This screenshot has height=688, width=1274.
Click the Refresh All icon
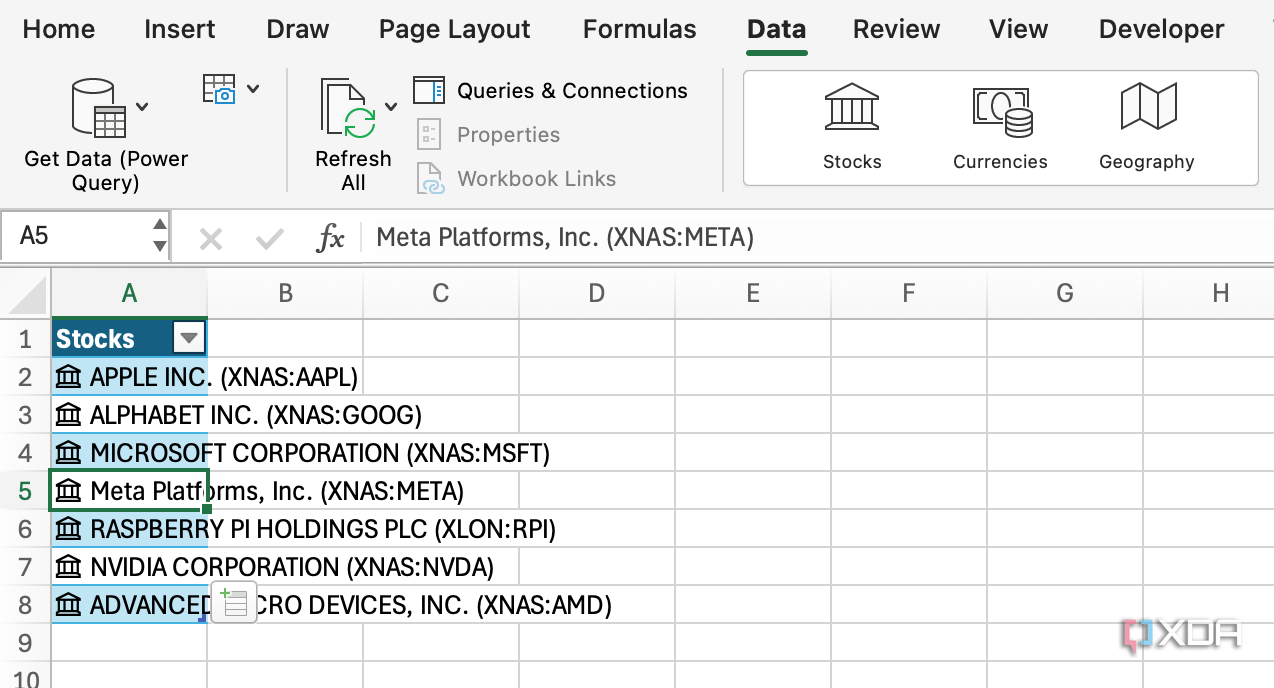tap(345, 105)
